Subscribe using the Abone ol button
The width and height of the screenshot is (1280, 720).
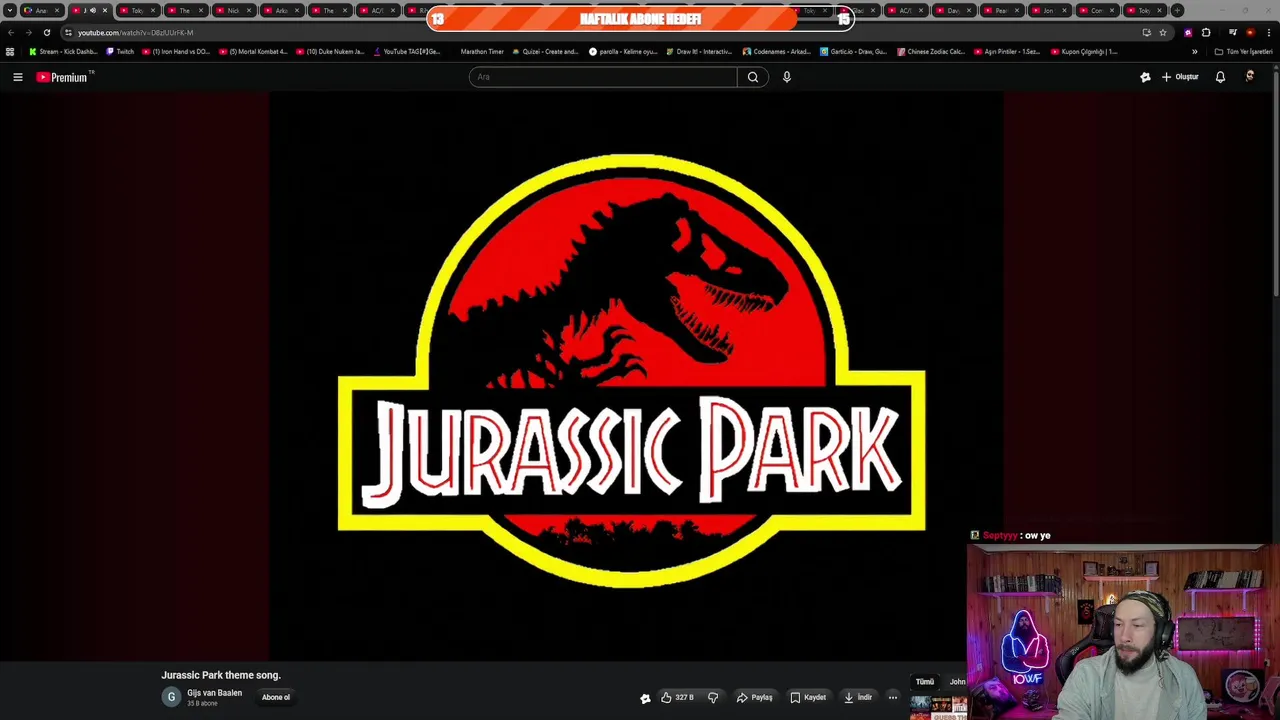tap(276, 697)
